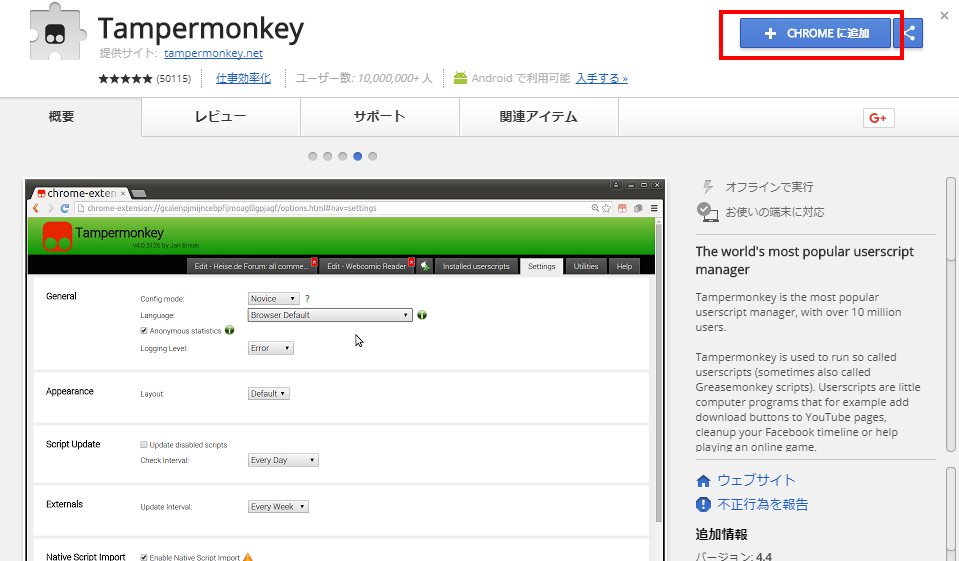The width and height of the screenshot is (959, 561).
Task: Open the hamburger menu in the embedded browser
Action: coord(654,208)
